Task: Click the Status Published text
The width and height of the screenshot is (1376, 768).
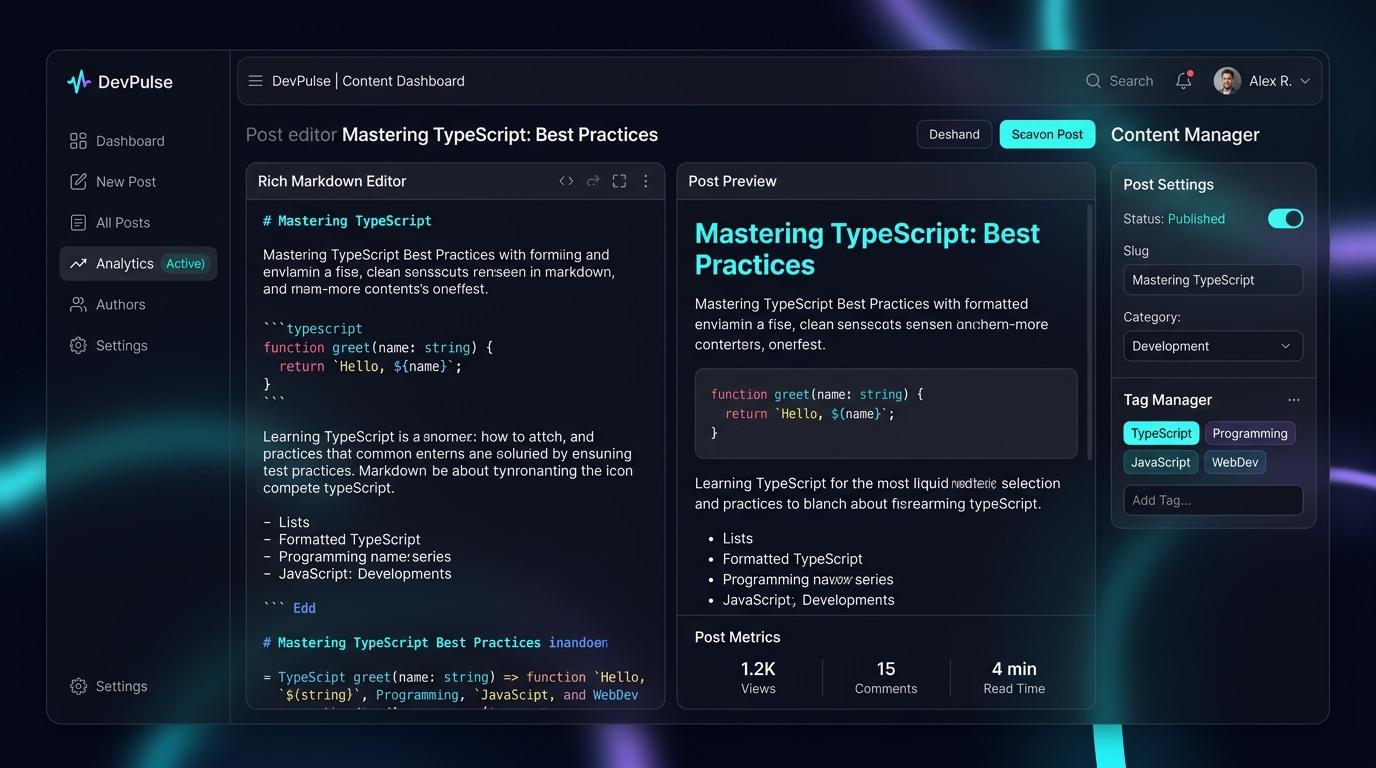Action: click(1174, 219)
